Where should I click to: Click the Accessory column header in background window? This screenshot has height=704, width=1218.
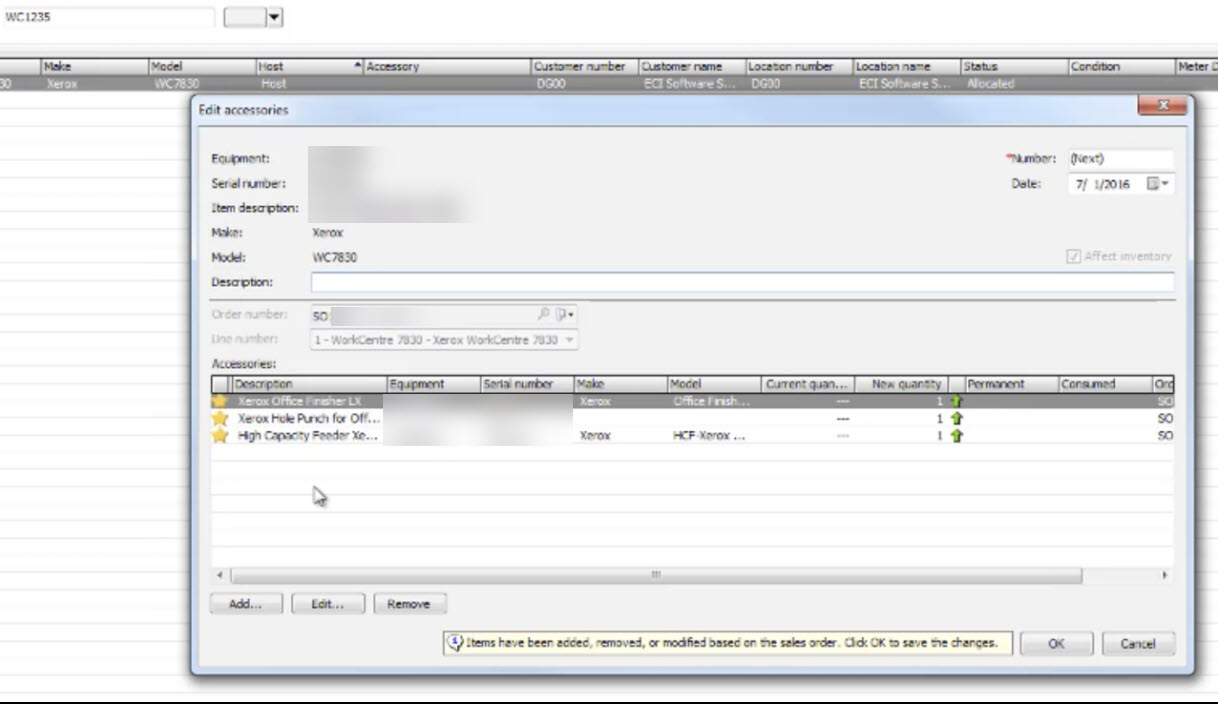(x=447, y=67)
